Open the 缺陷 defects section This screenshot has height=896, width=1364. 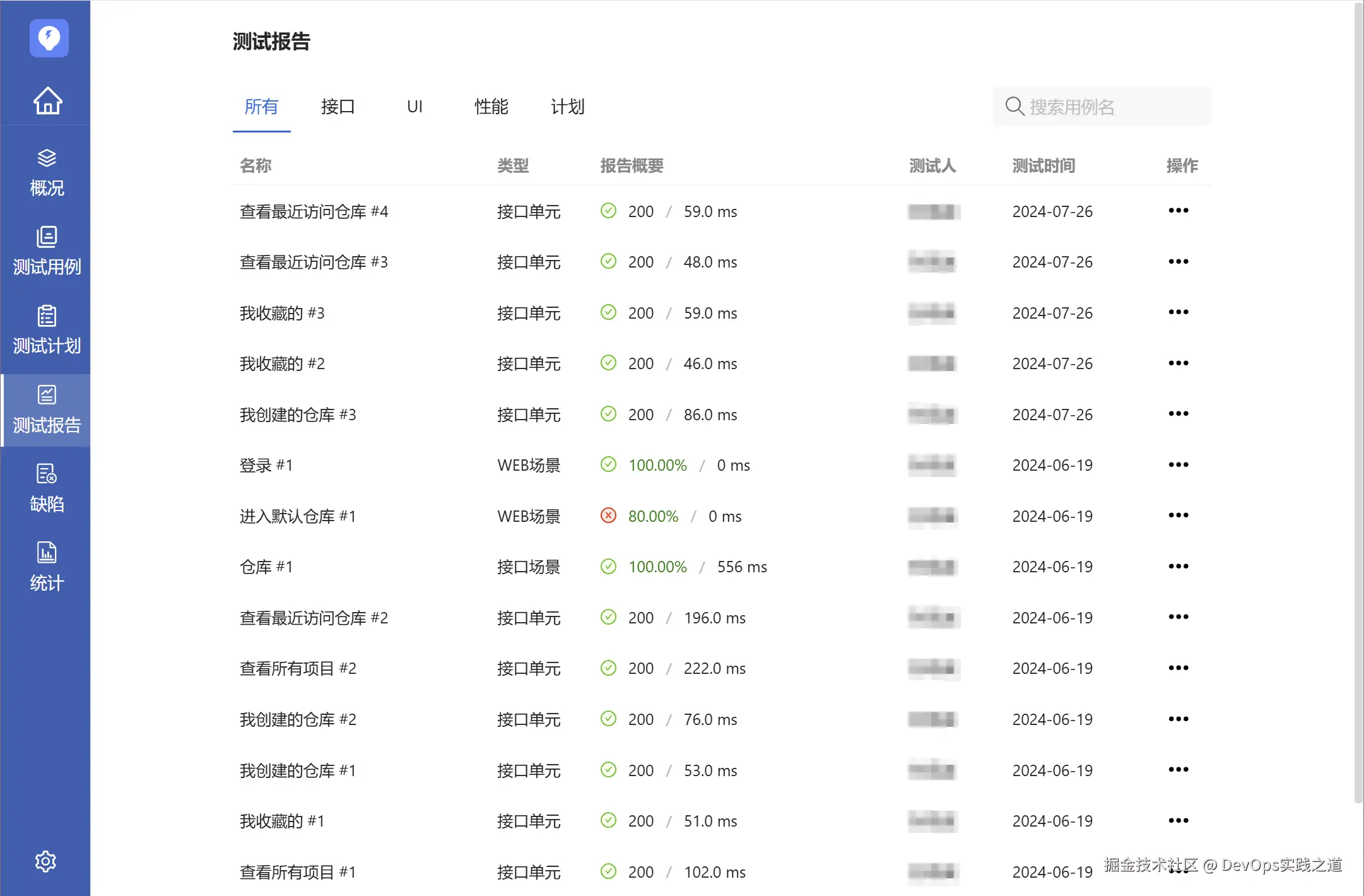[47, 488]
